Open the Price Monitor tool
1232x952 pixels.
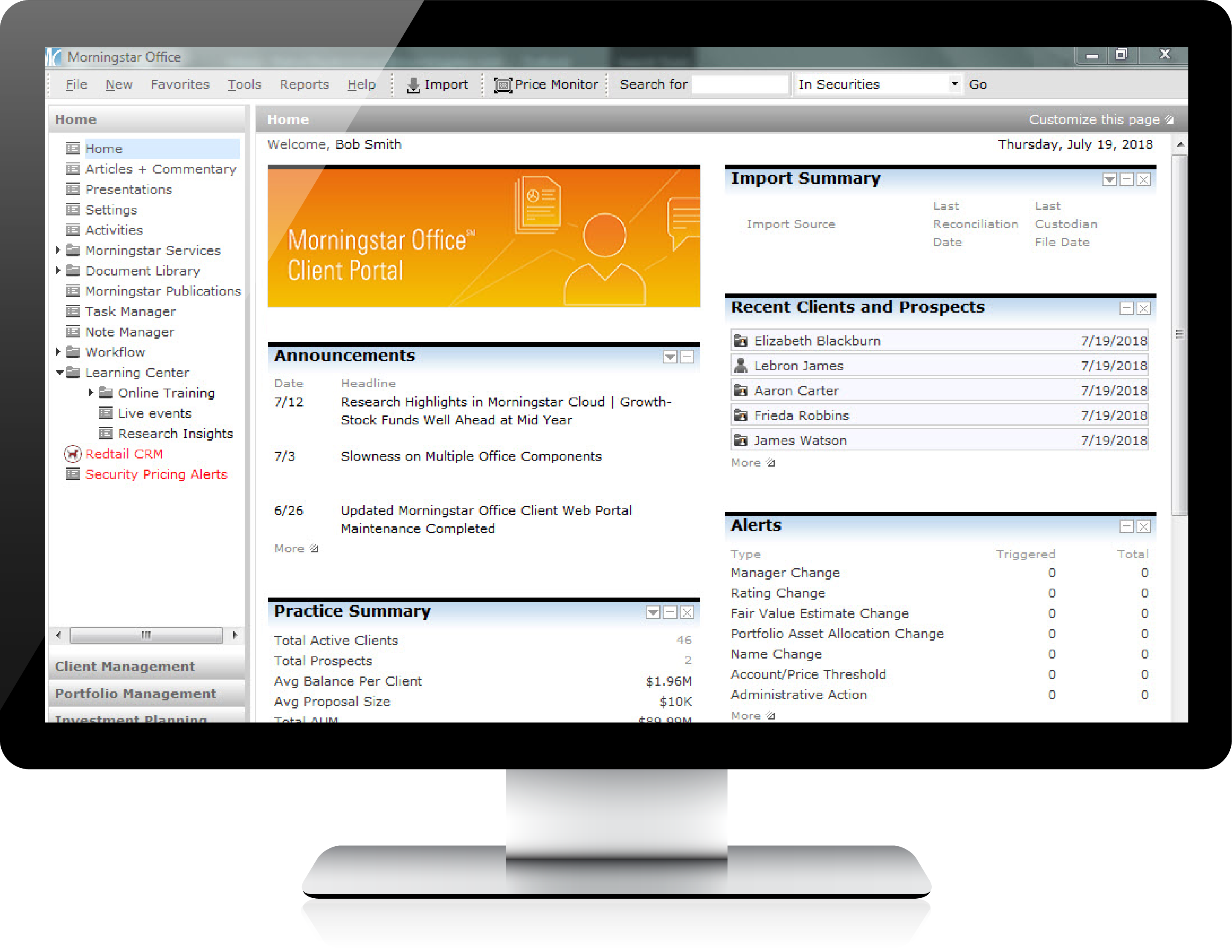coord(545,84)
